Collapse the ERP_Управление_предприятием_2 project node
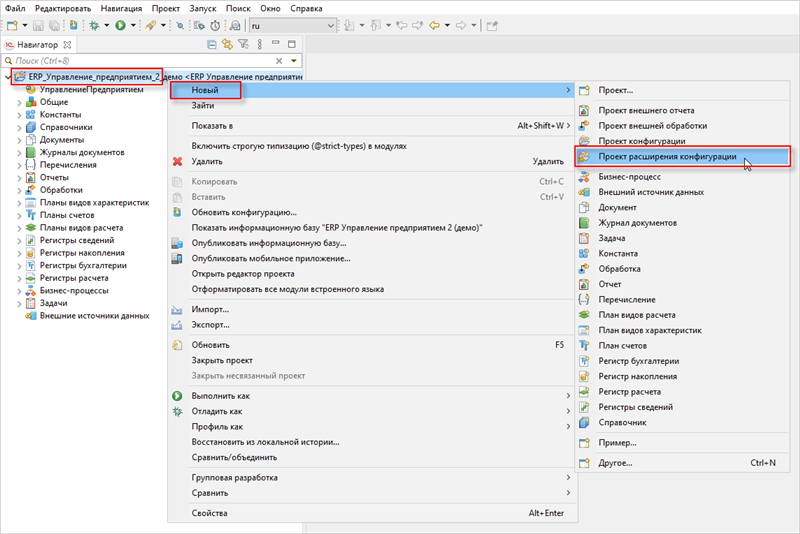The image size is (800, 534). pos(8,77)
